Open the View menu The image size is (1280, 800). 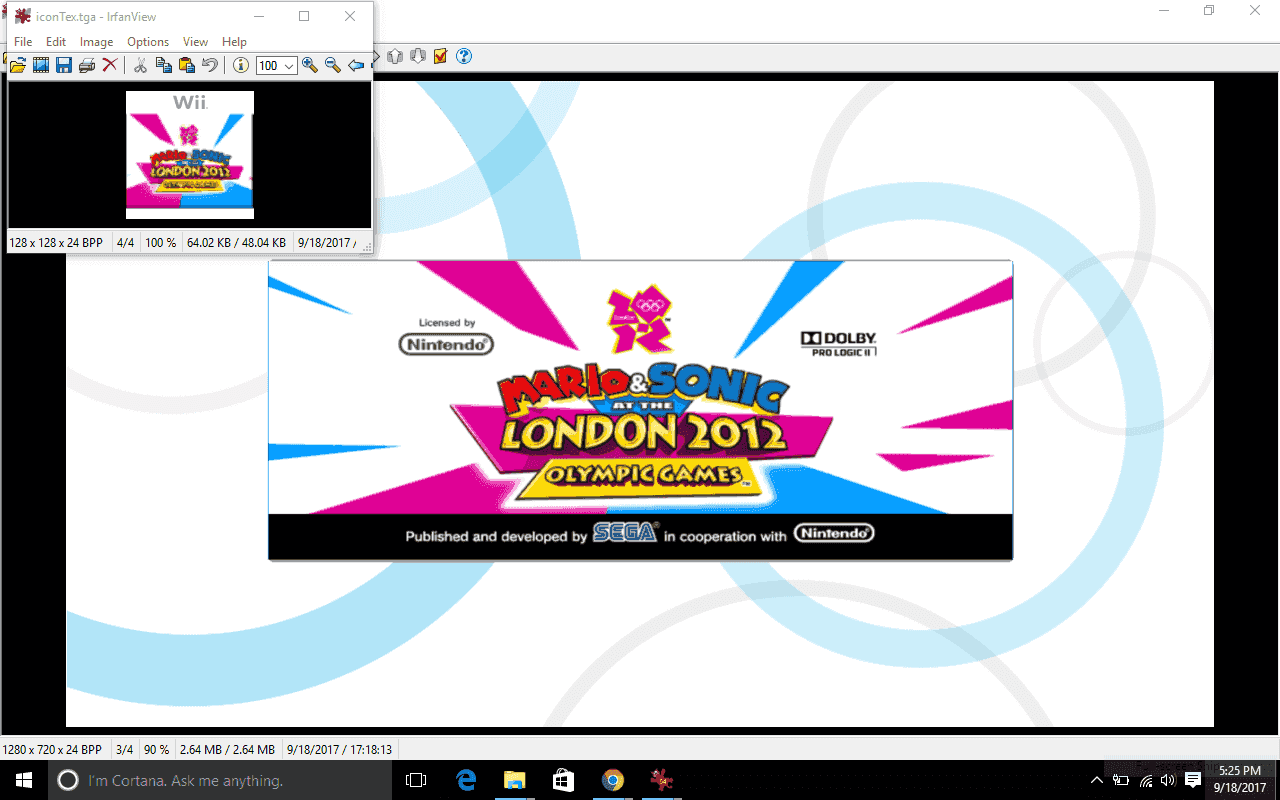click(195, 42)
